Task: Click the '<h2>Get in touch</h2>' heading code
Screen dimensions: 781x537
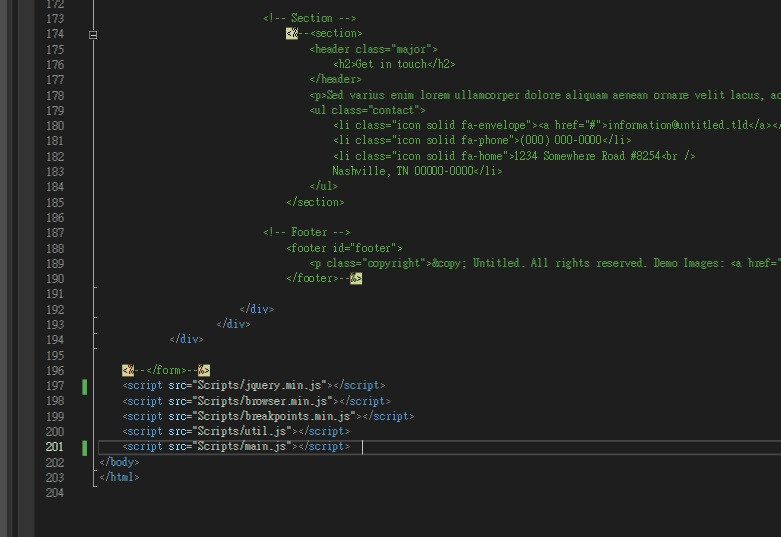Action: click(394, 64)
